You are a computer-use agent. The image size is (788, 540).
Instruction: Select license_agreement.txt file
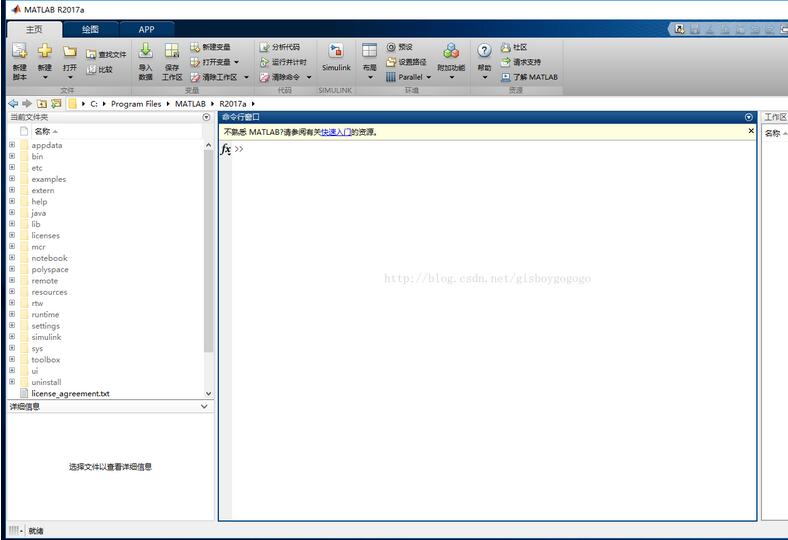[x=70, y=394]
